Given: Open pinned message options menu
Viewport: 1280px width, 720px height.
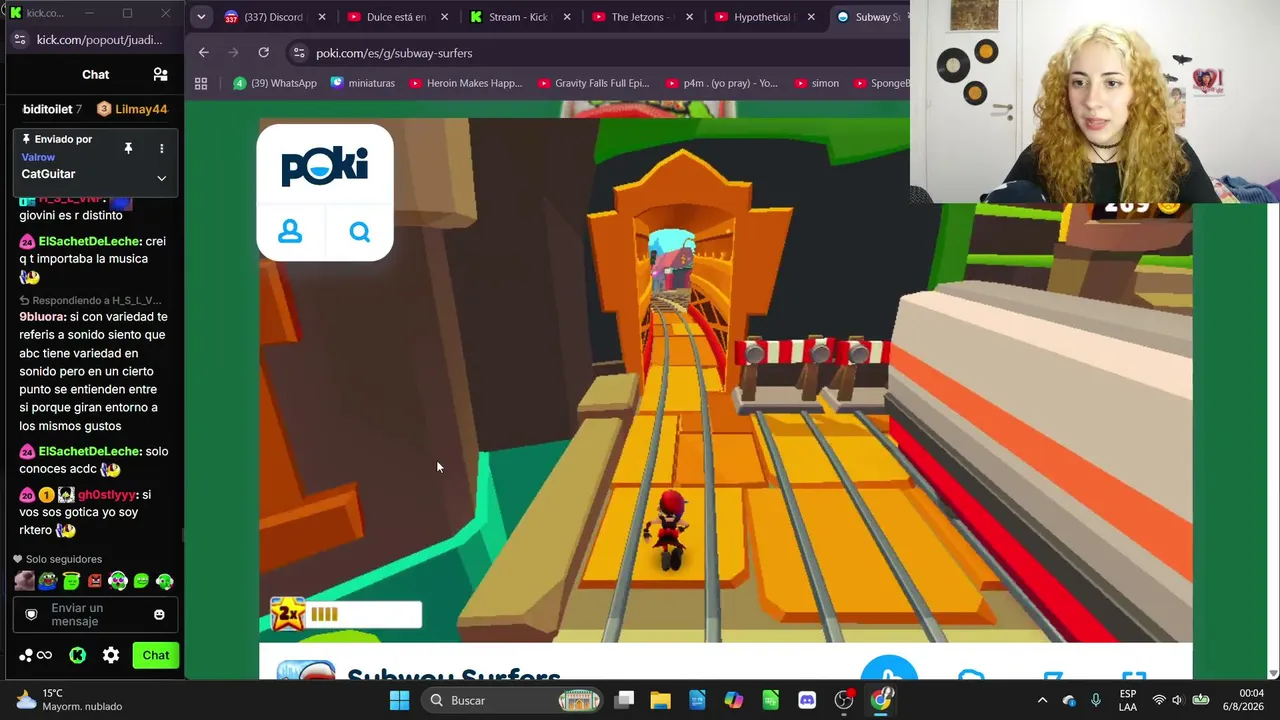Looking at the screenshot, I should 161,149.
